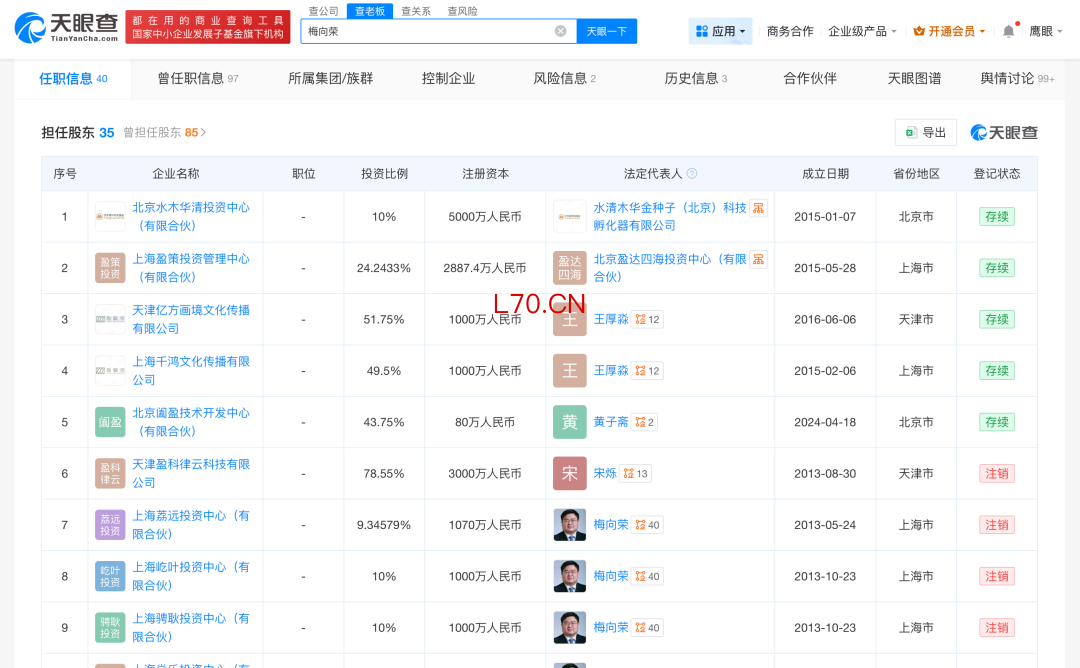Click 梅向荣 photo in row 8

[570, 576]
